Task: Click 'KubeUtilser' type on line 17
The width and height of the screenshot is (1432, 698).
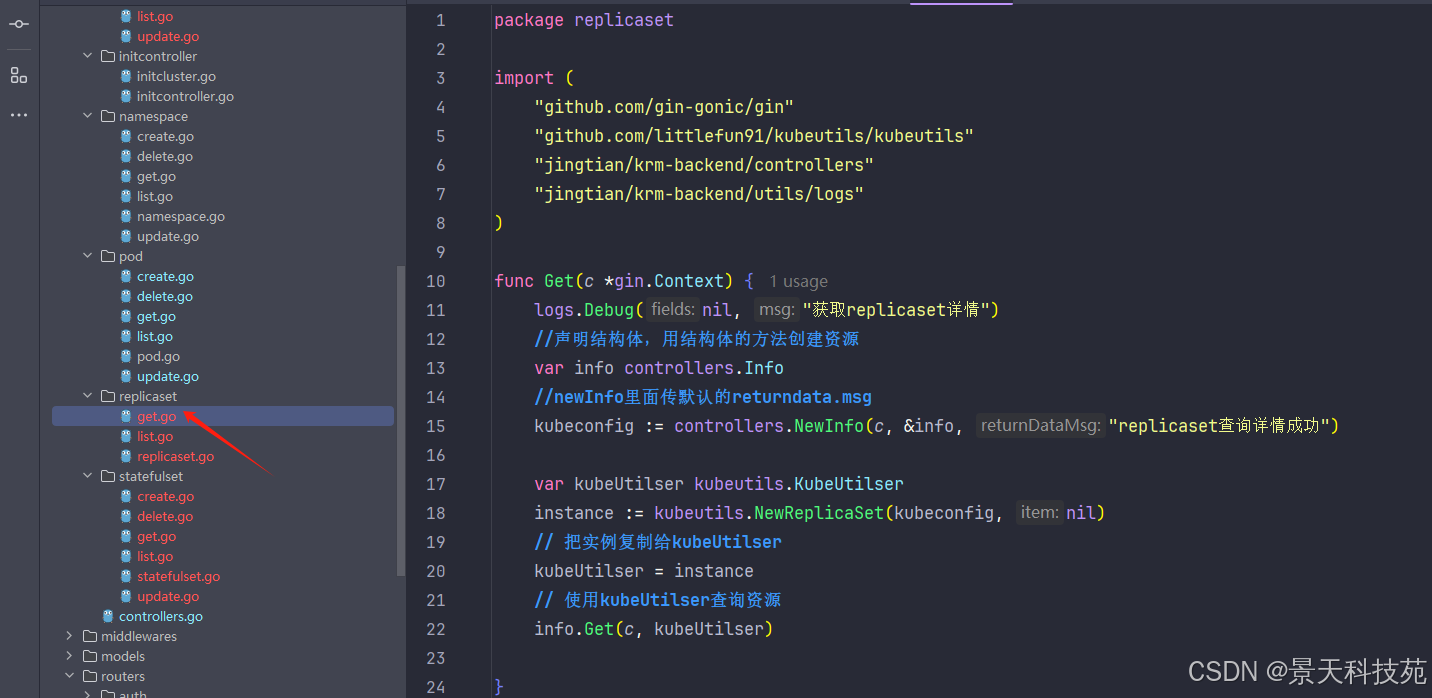Action: tap(849, 484)
